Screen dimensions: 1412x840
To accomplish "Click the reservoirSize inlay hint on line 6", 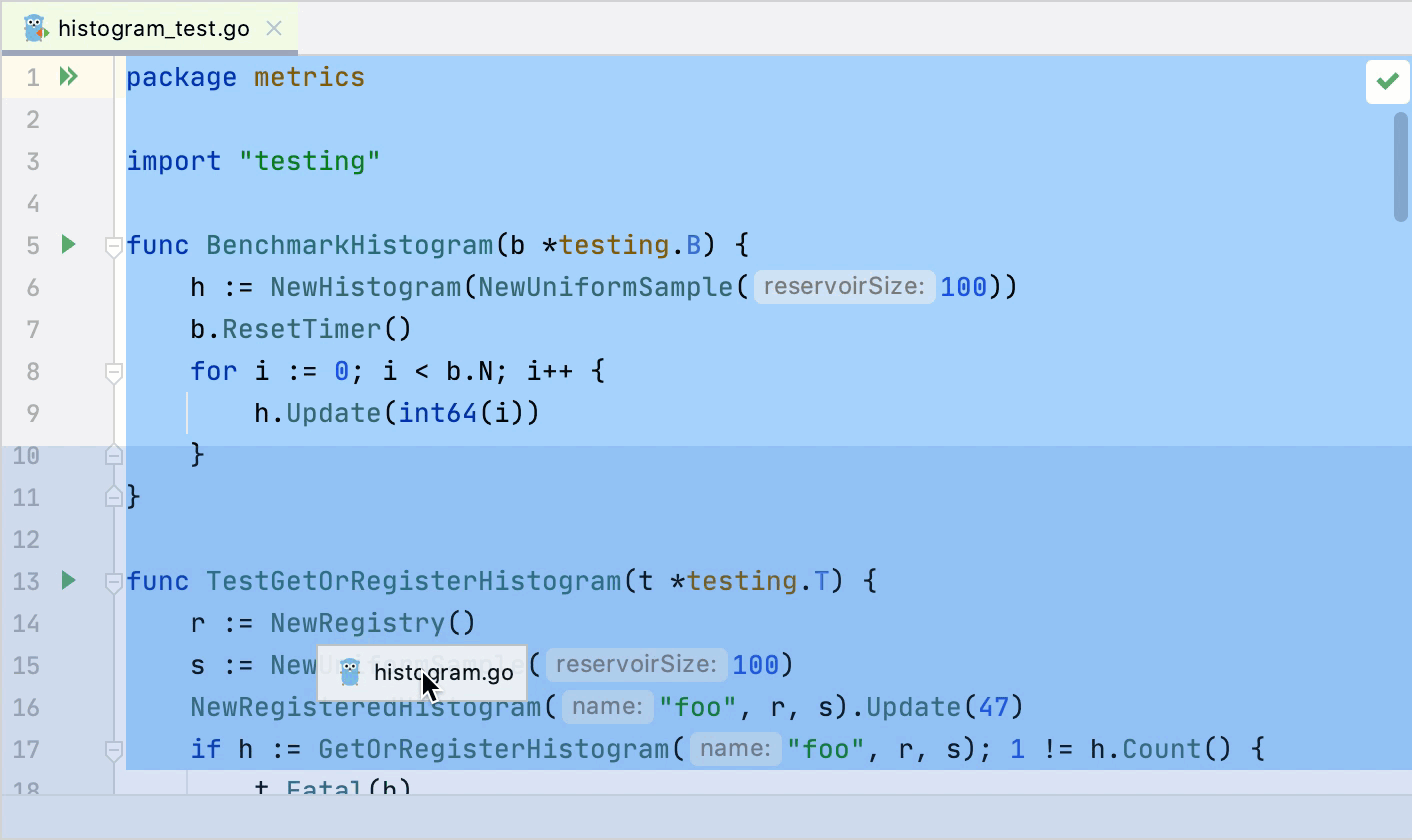I will [844, 287].
